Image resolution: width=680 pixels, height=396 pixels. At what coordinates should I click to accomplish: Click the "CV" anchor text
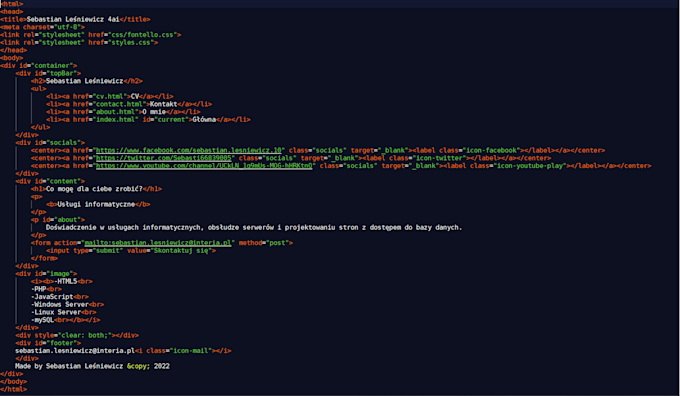click(135, 96)
